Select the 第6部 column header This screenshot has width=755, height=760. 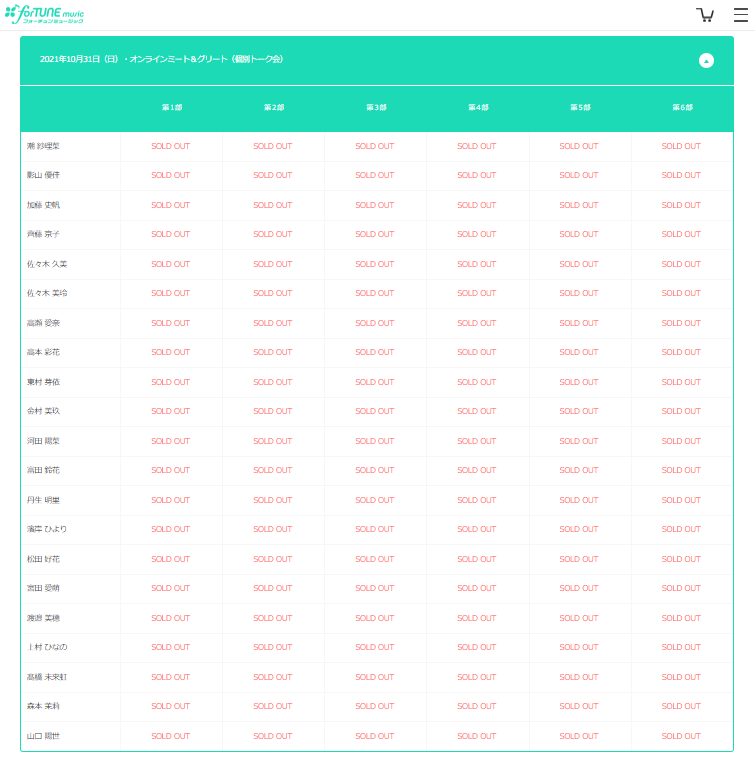pyautogui.click(x=681, y=107)
